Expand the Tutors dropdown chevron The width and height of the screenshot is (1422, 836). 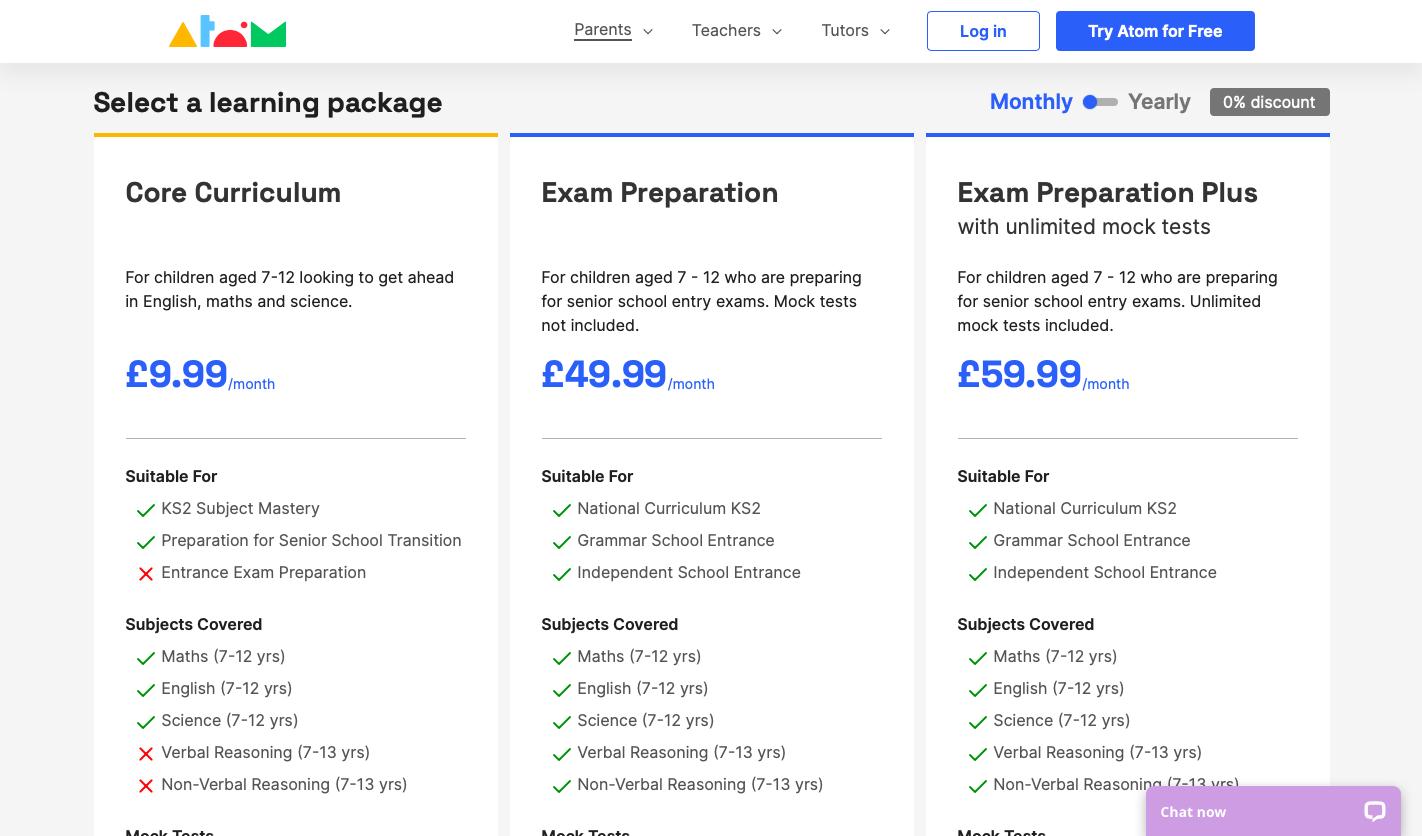tap(885, 32)
